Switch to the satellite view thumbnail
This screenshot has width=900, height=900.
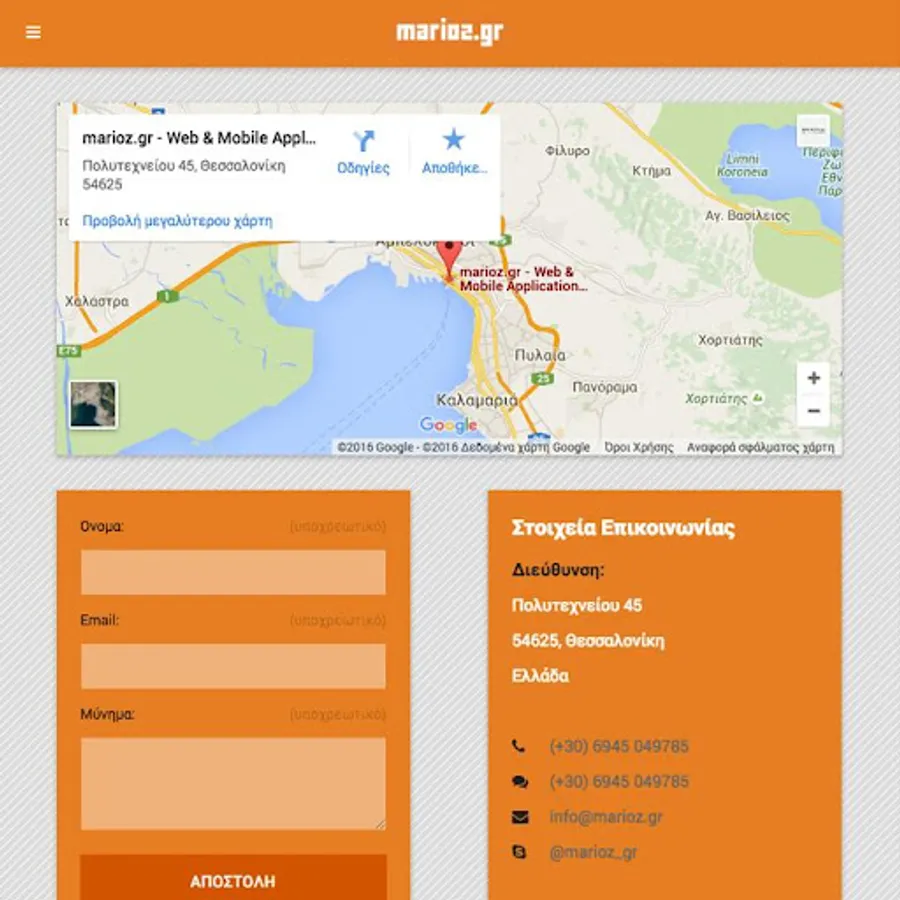pos(93,405)
